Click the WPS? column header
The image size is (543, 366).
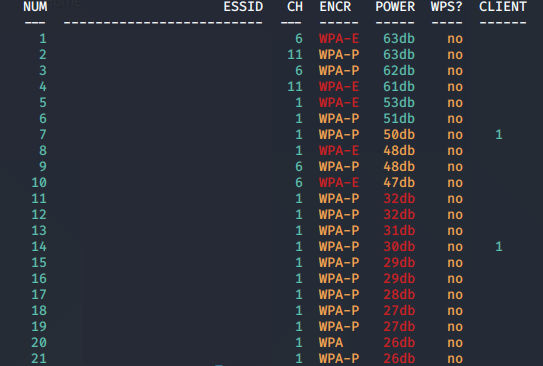(x=447, y=7)
